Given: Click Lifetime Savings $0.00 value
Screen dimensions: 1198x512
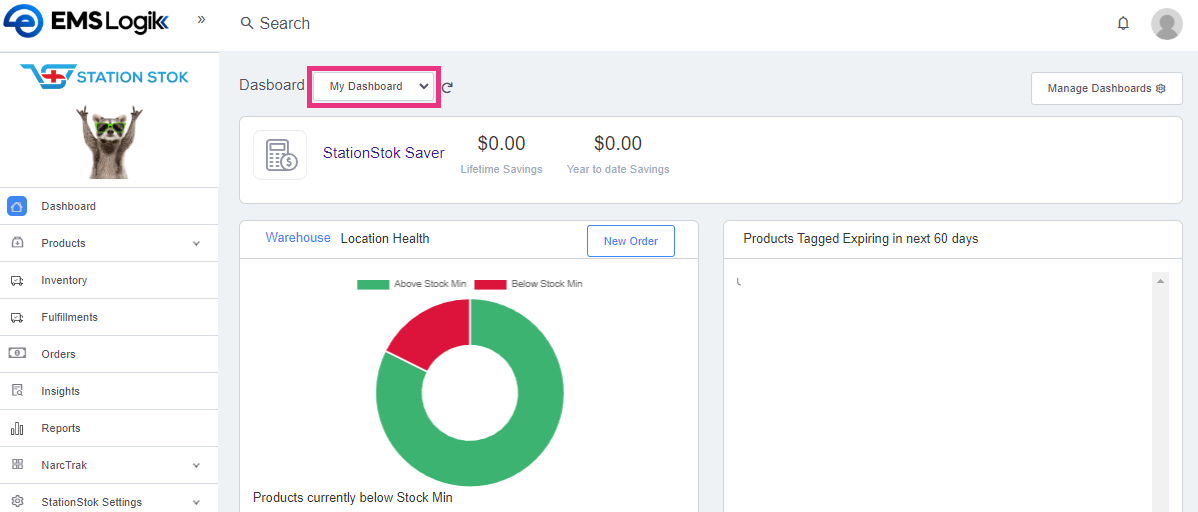Looking at the screenshot, I should coord(501,143).
